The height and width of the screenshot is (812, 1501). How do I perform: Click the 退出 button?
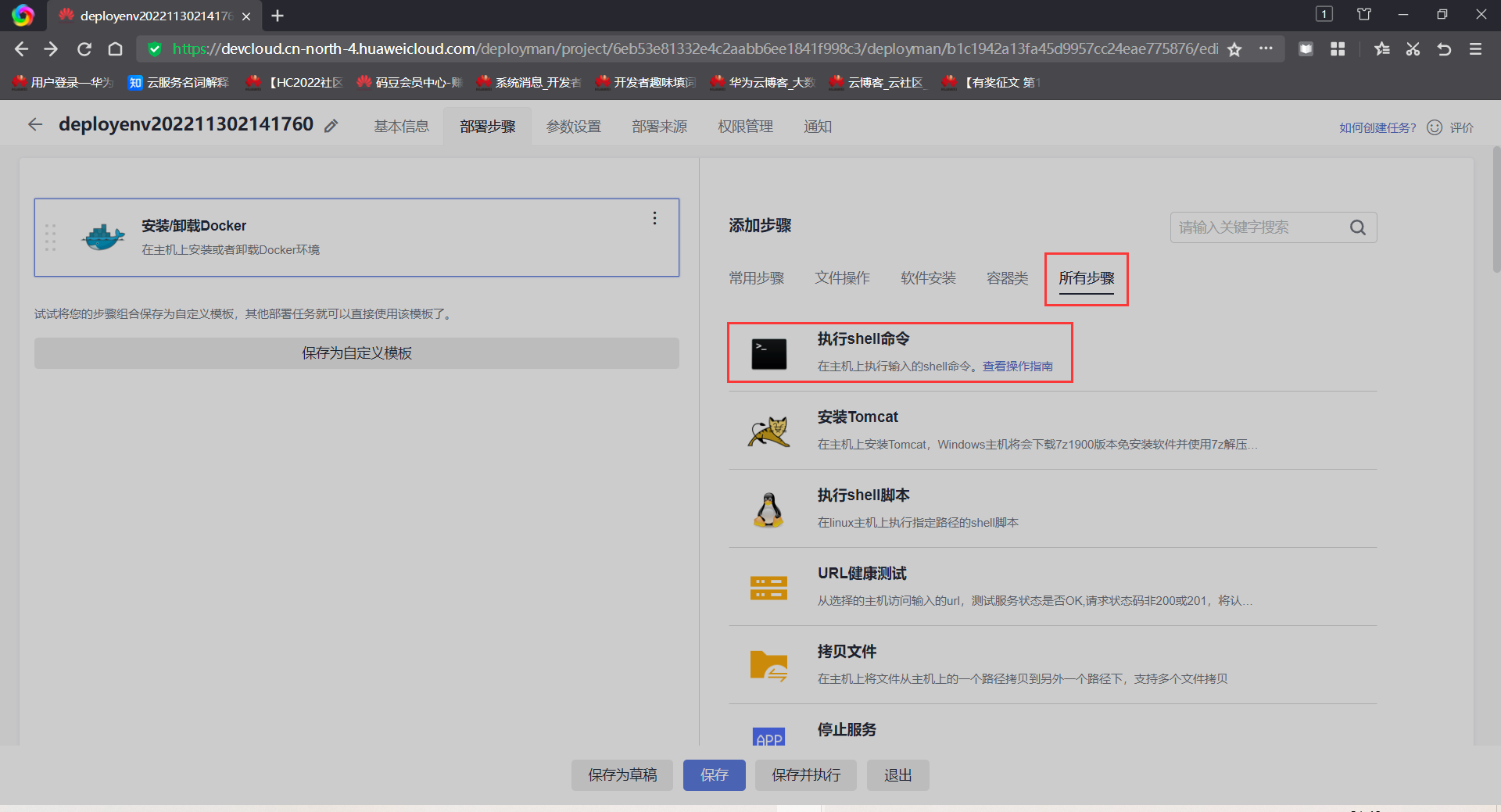pyautogui.click(x=898, y=775)
